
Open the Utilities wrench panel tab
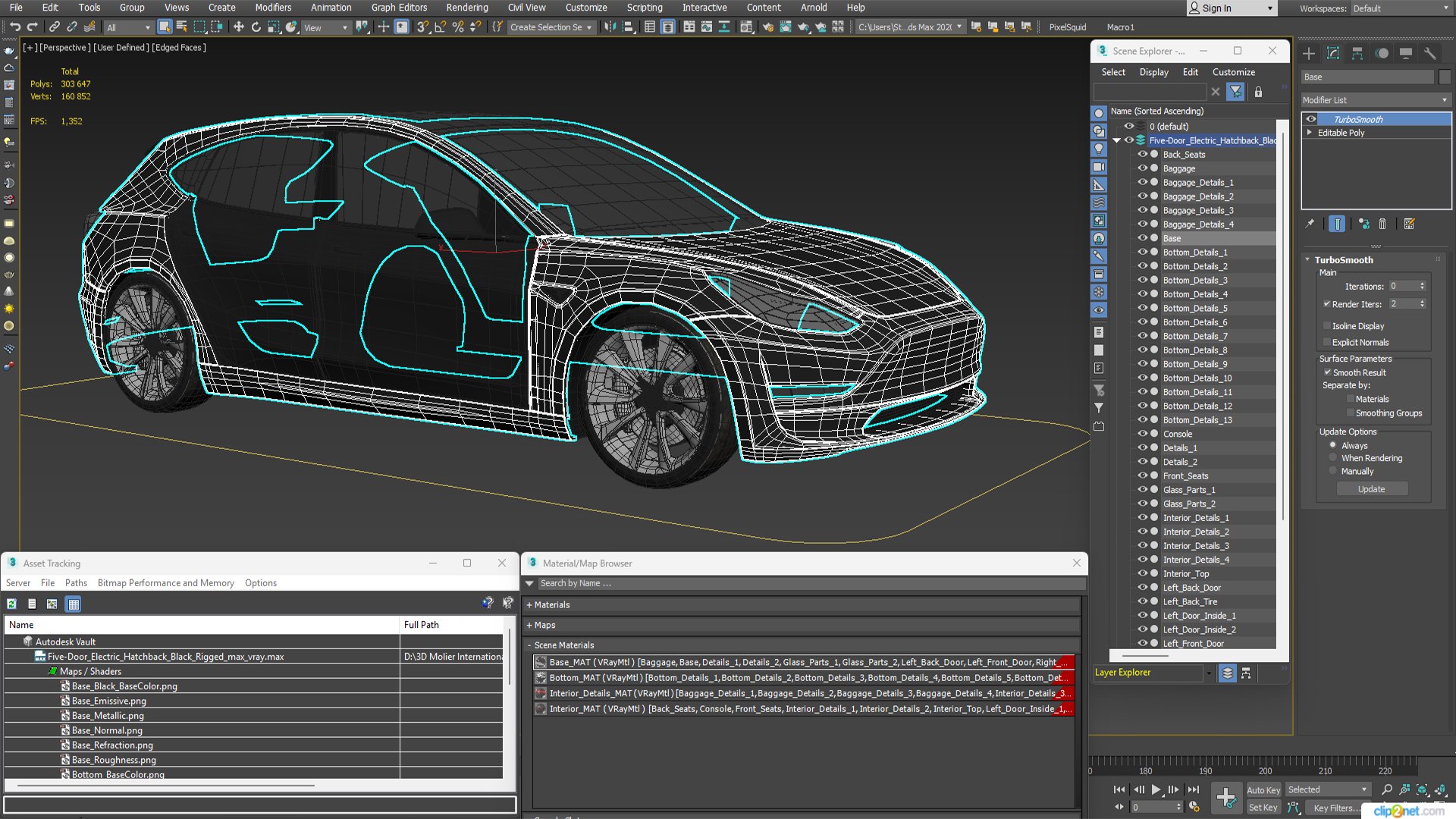(1430, 53)
